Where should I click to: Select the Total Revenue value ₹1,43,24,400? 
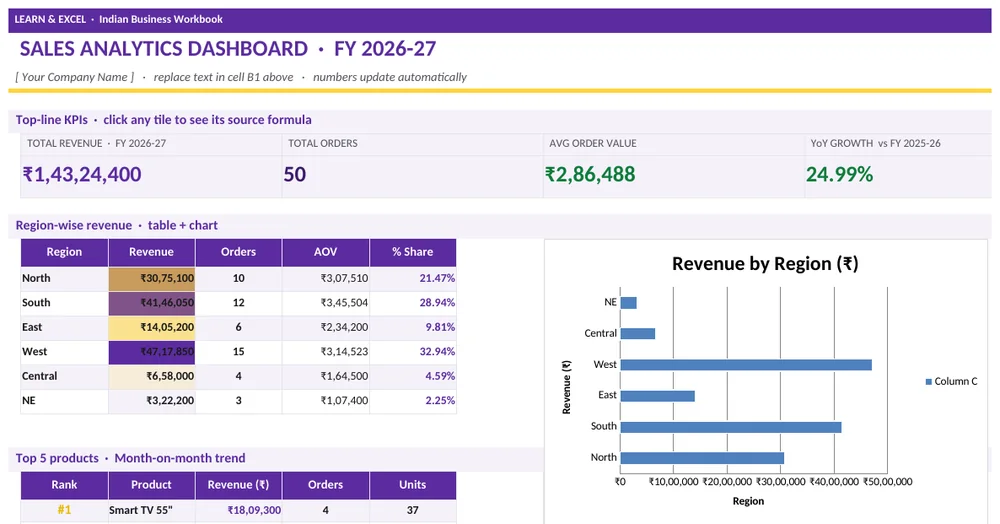click(82, 174)
